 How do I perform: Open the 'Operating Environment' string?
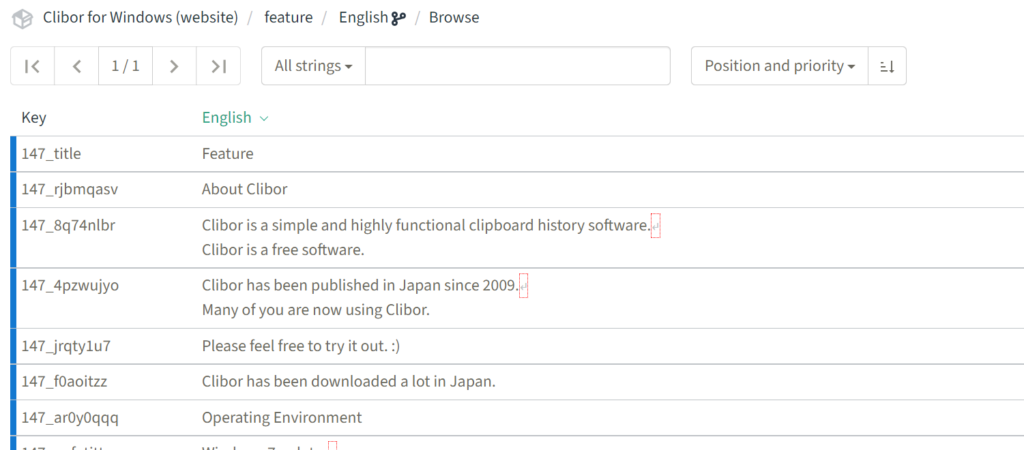pos(282,417)
